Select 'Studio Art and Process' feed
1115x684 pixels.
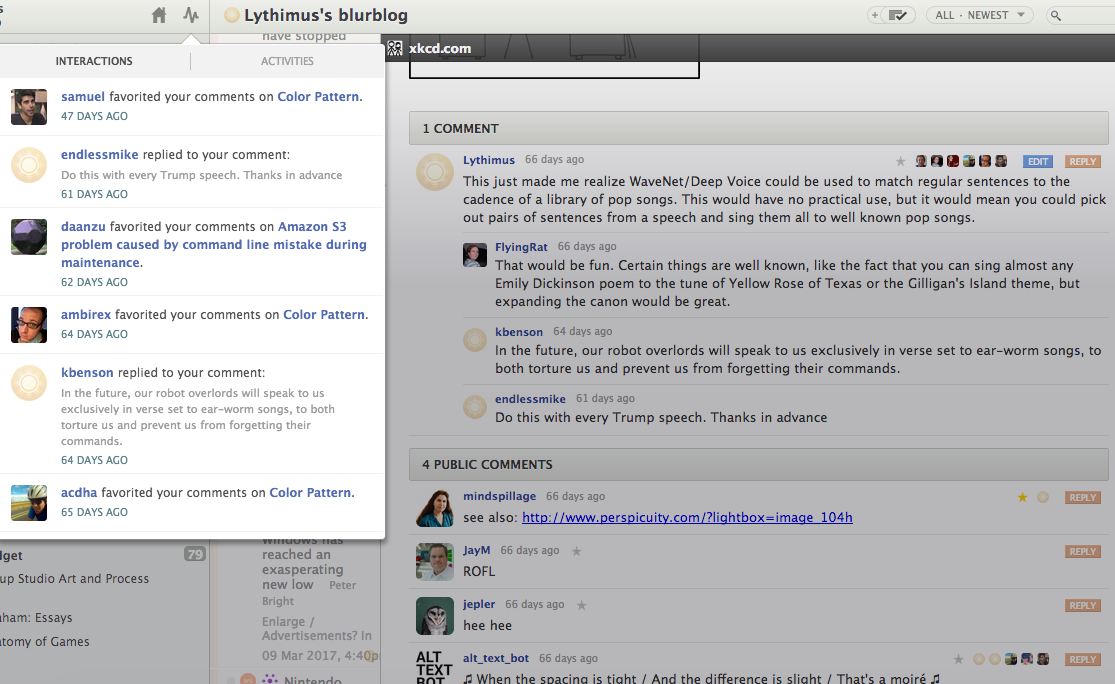click(x=75, y=579)
